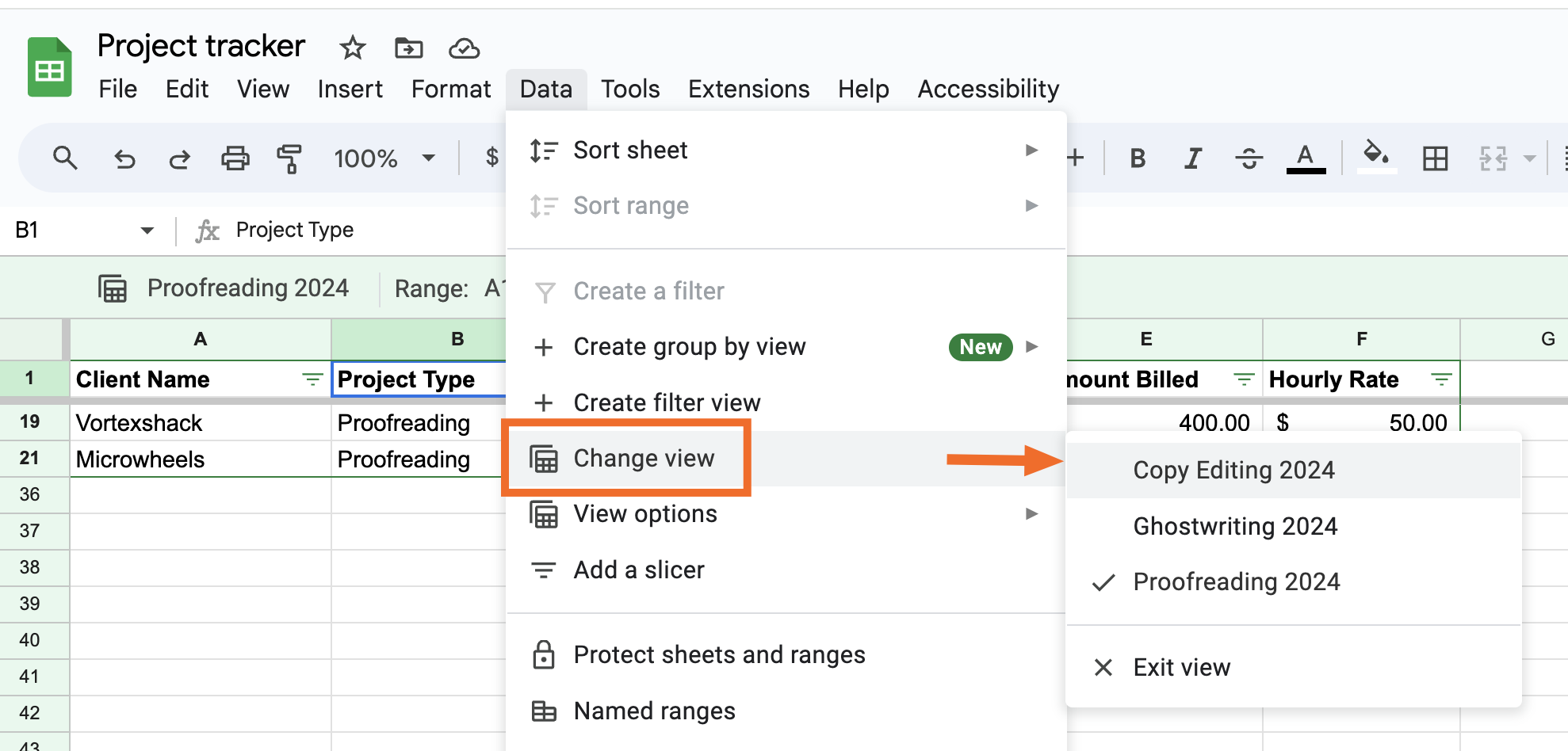Click the 50.00 hourly rate cell

pos(1361,423)
